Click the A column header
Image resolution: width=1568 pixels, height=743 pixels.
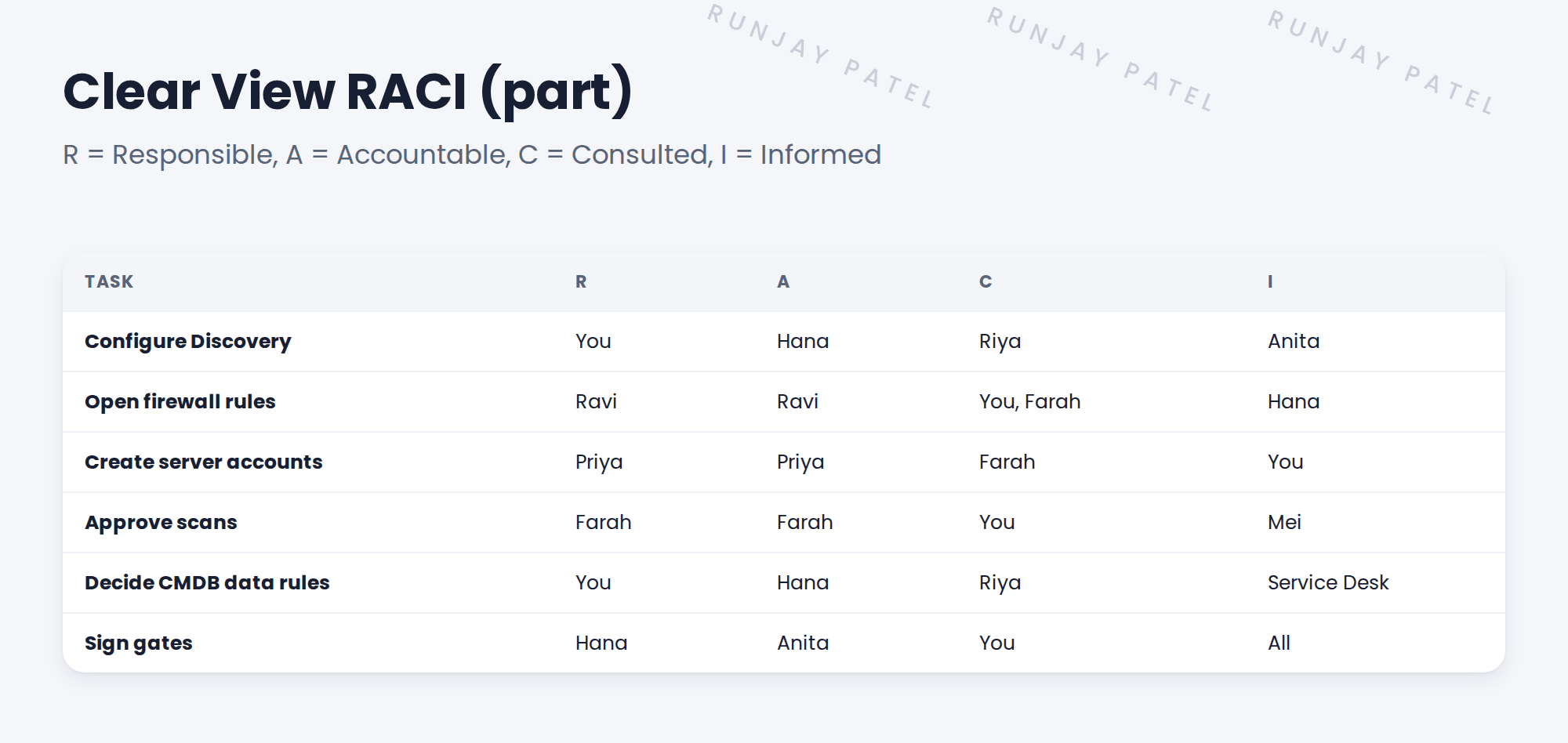tap(783, 281)
